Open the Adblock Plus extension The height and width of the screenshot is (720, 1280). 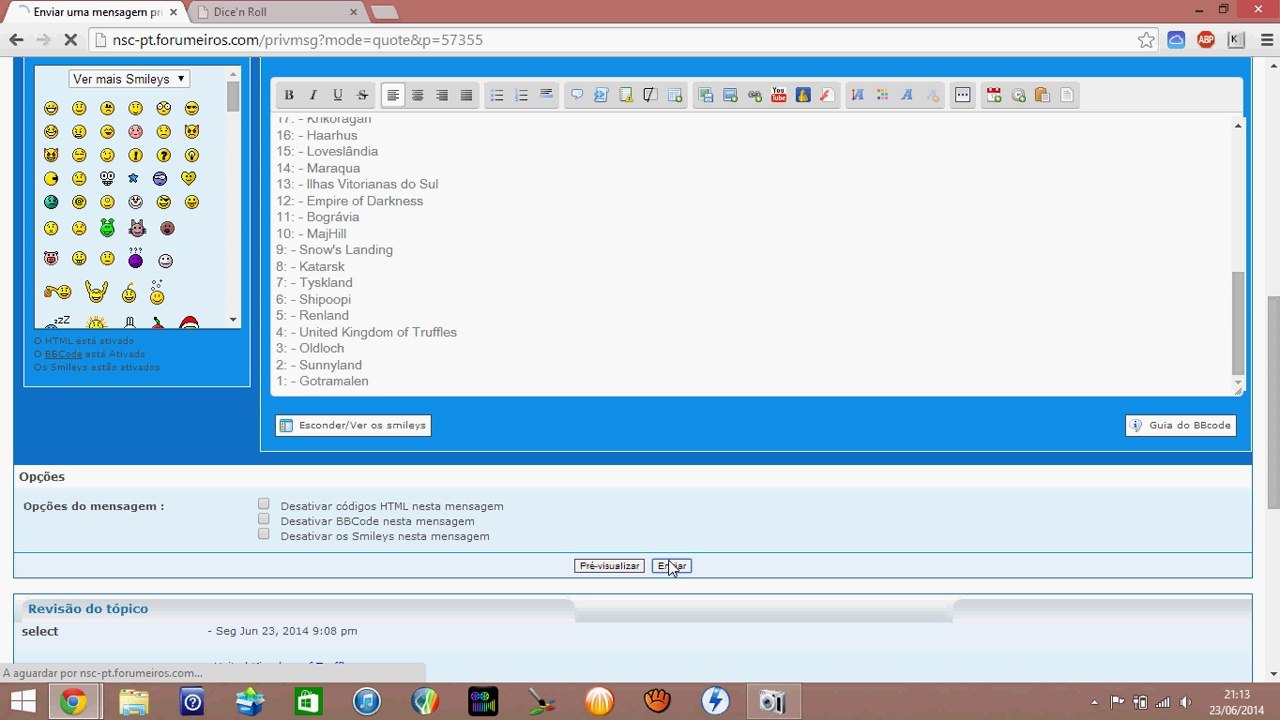pyautogui.click(x=1206, y=40)
